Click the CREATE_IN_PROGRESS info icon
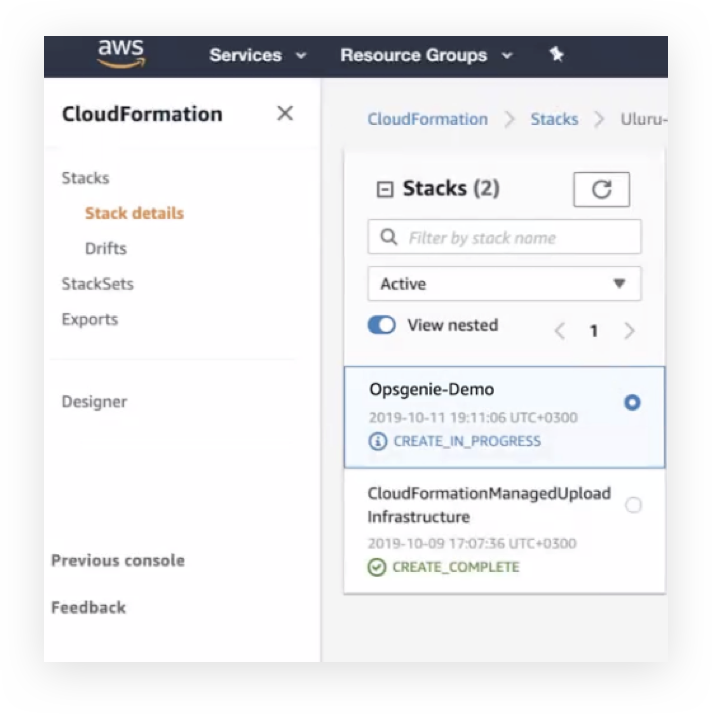 [x=377, y=441]
